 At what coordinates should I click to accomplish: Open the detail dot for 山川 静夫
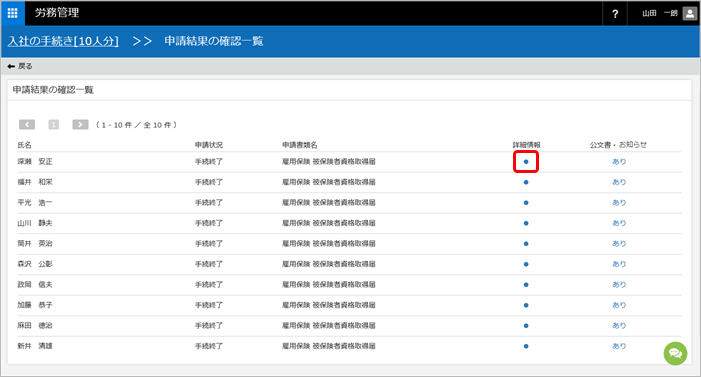(x=526, y=223)
